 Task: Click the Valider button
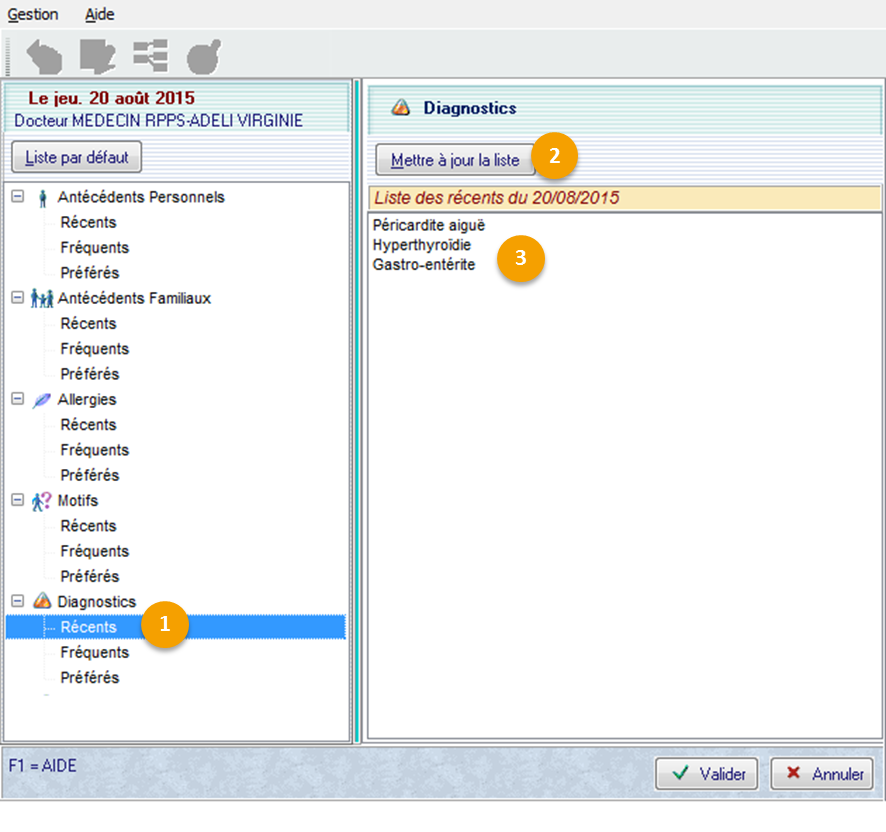pyautogui.click(x=706, y=774)
